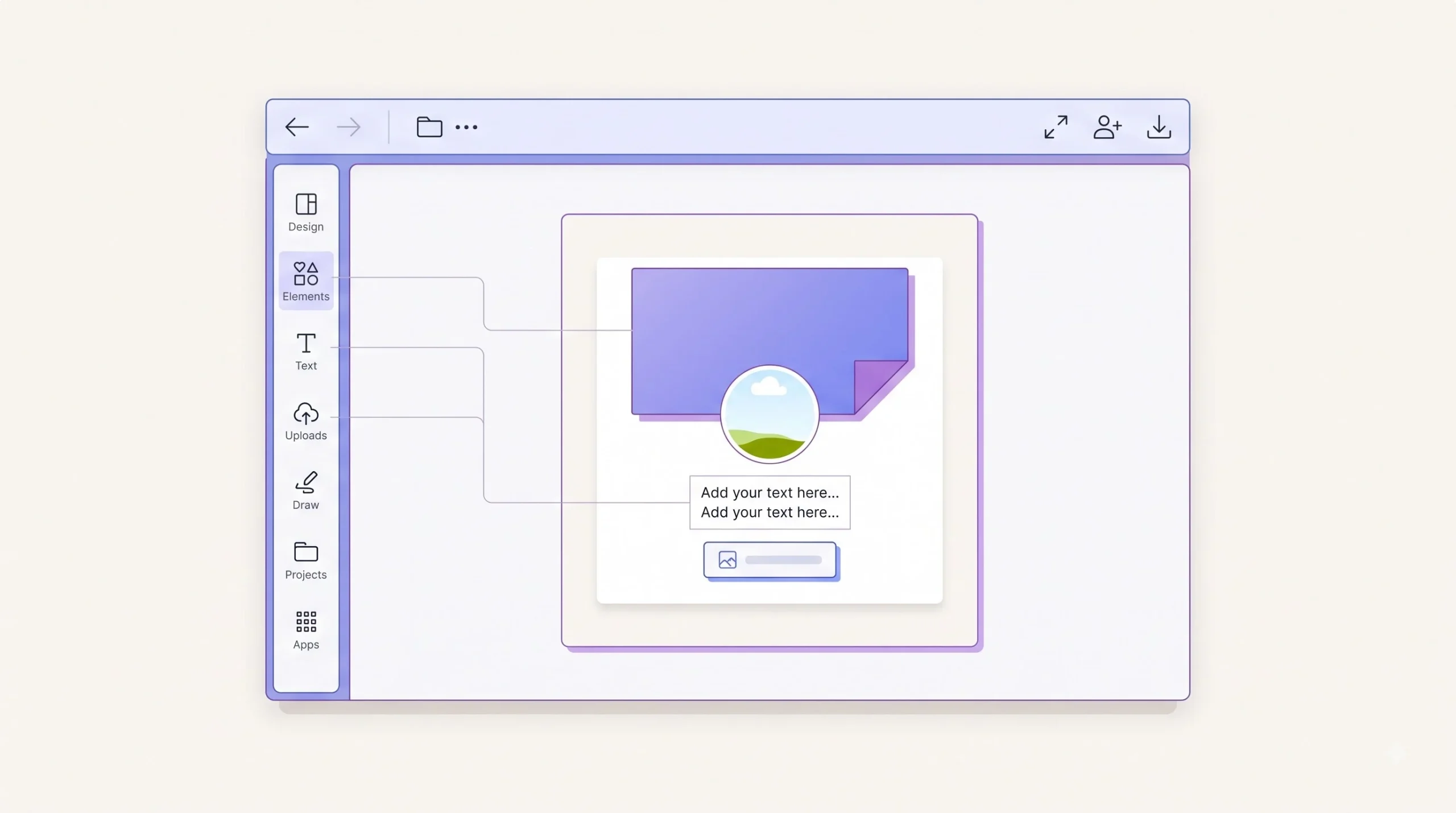Viewport: 1456px width, 813px height.
Task: Click the add collaborator person icon
Action: tap(1107, 127)
